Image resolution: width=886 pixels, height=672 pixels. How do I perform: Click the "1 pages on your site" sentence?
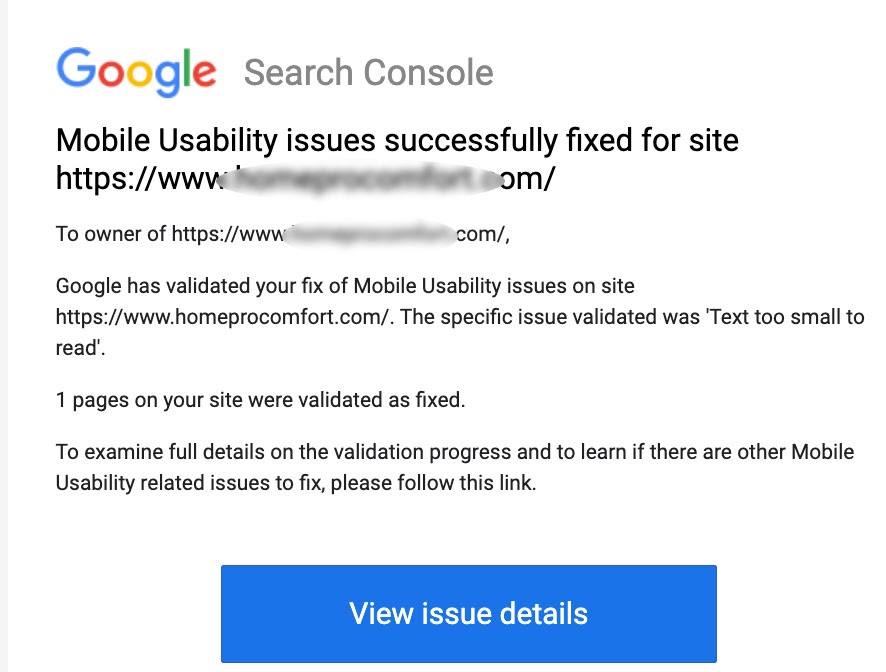tap(260, 401)
